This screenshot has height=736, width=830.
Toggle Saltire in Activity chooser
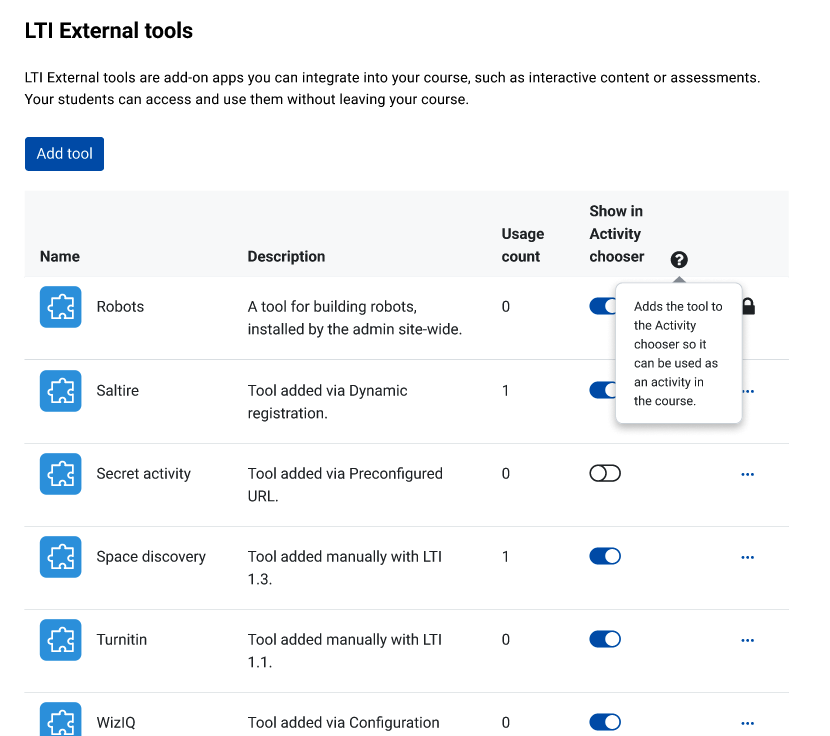(x=602, y=390)
